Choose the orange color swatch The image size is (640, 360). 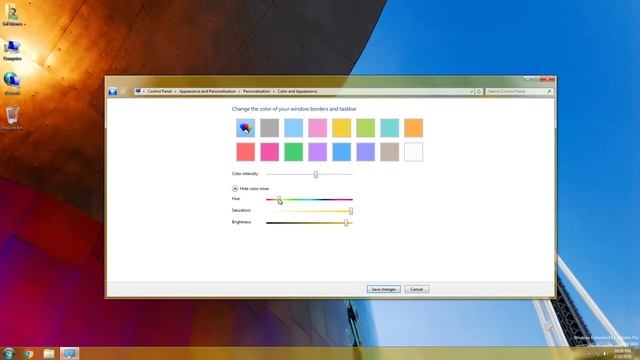coord(413,128)
